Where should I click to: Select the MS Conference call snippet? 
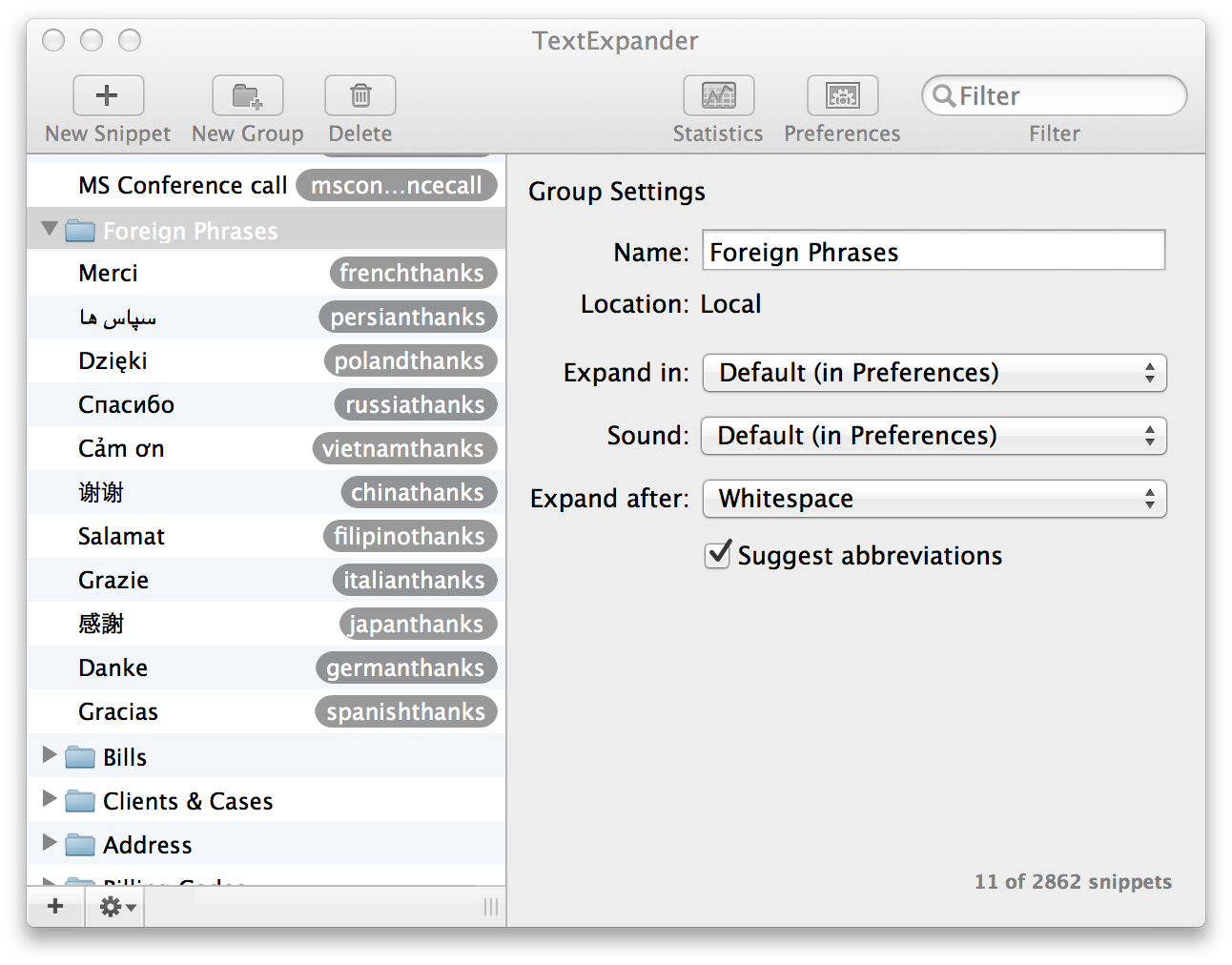(266, 185)
